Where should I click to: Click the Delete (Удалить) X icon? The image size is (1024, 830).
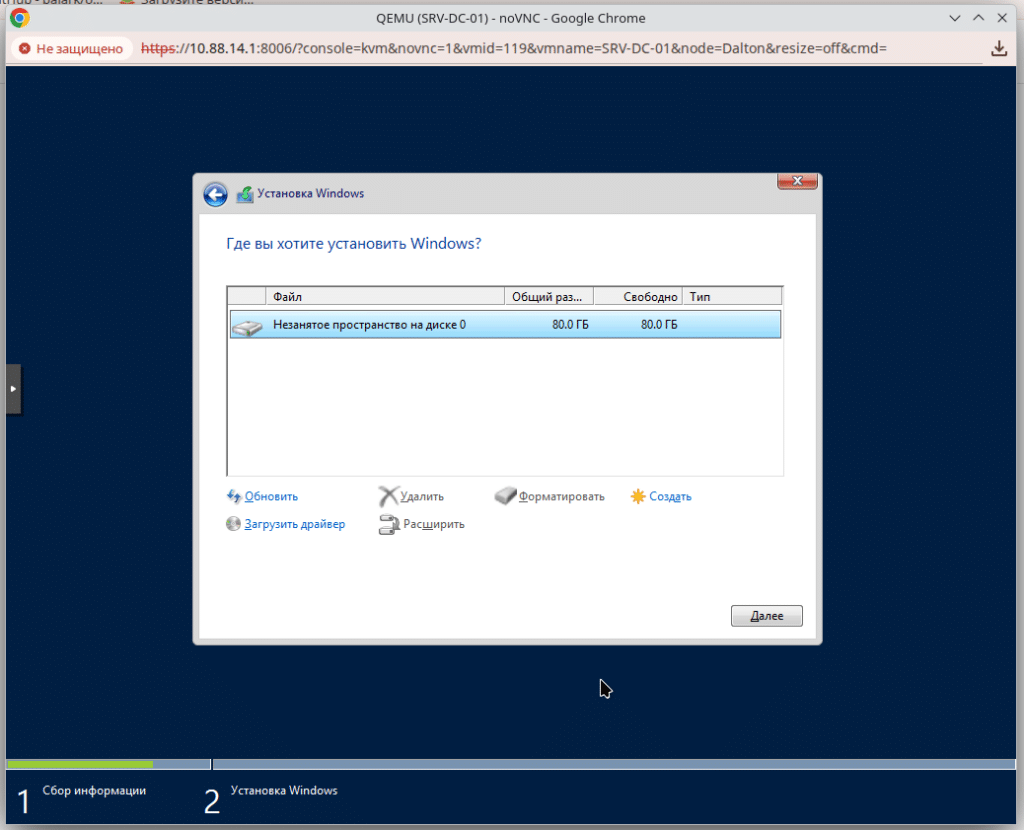[x=388, y=496]
